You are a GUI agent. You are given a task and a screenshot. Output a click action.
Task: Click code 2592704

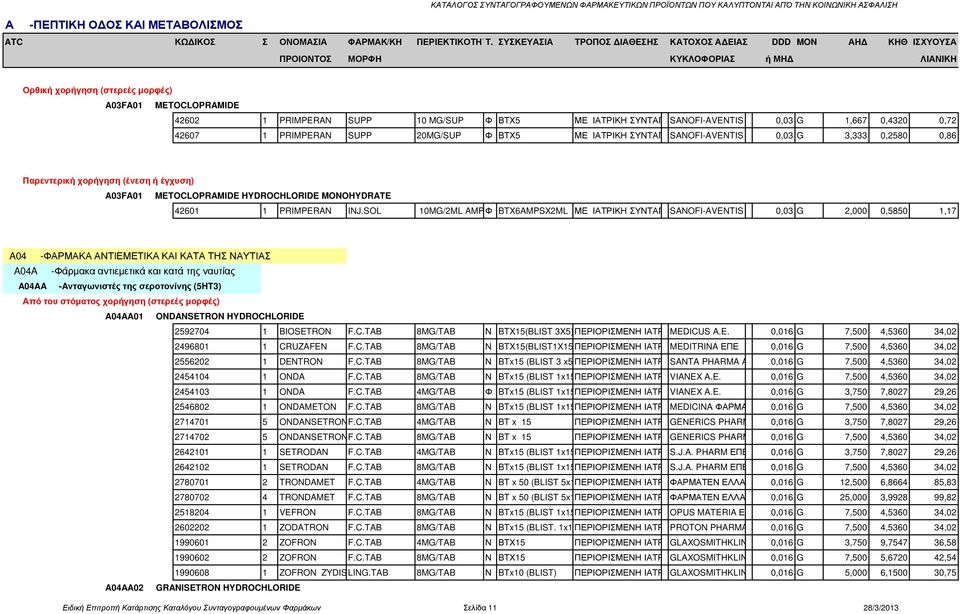tap(192, 331)
